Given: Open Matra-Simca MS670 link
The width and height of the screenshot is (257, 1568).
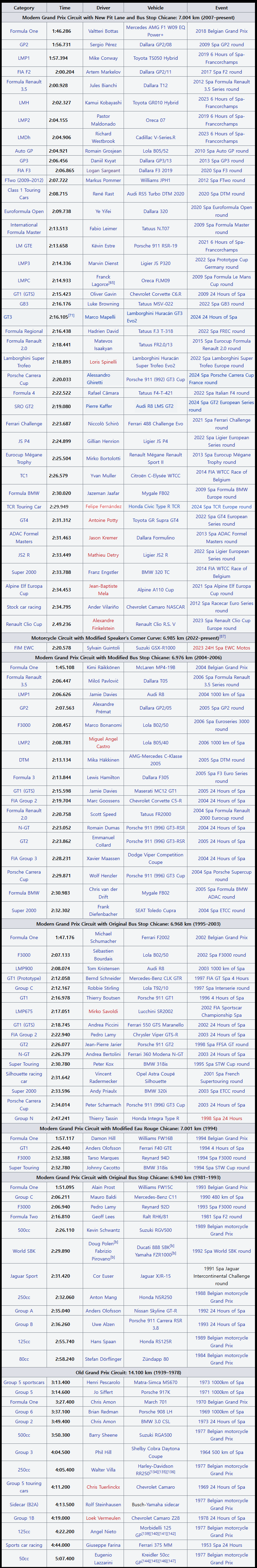Looking at the screenshot, I should click(155, 1382).
